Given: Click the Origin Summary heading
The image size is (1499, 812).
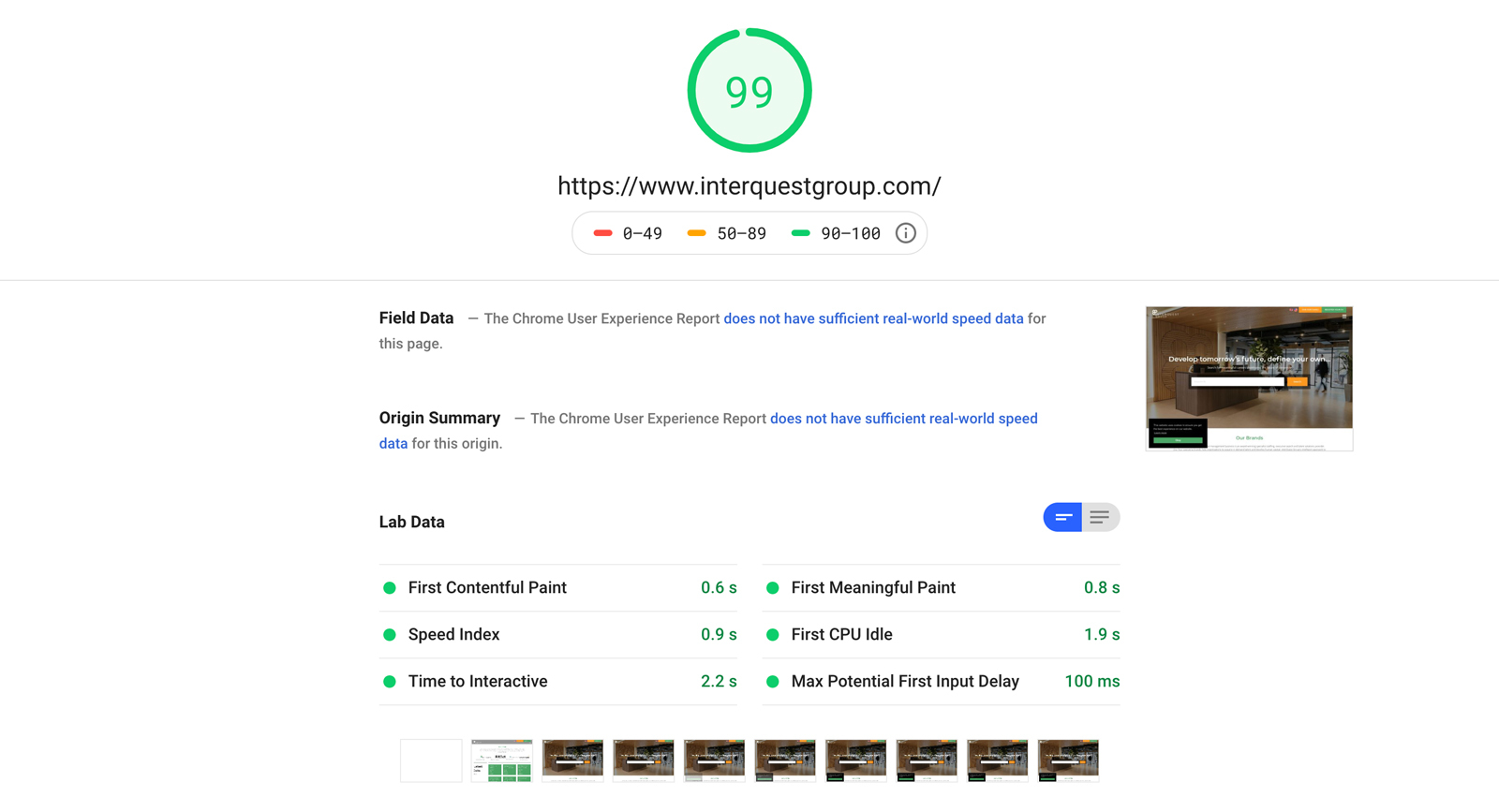Looking at the screenshot, I should [x=439, y=419].
